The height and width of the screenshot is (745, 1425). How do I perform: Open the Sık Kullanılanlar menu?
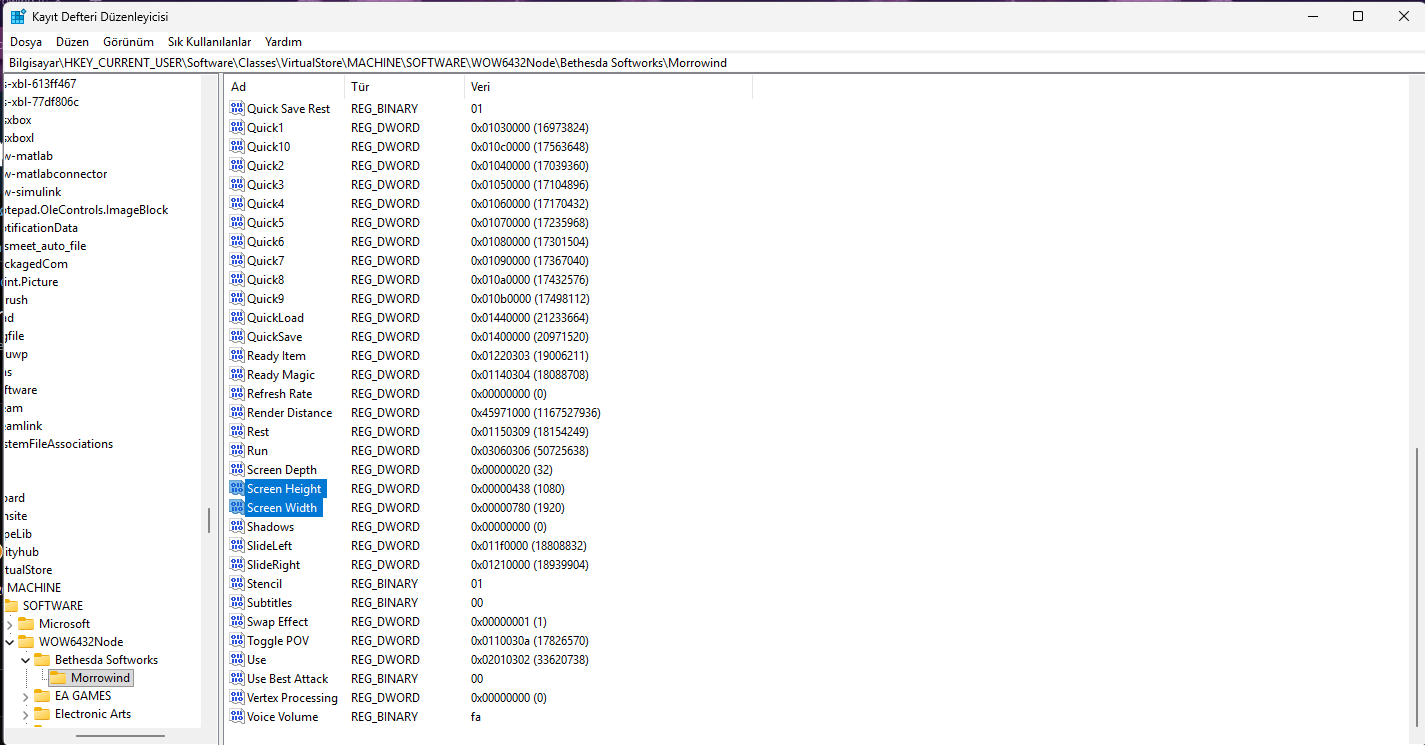[209, 42]
